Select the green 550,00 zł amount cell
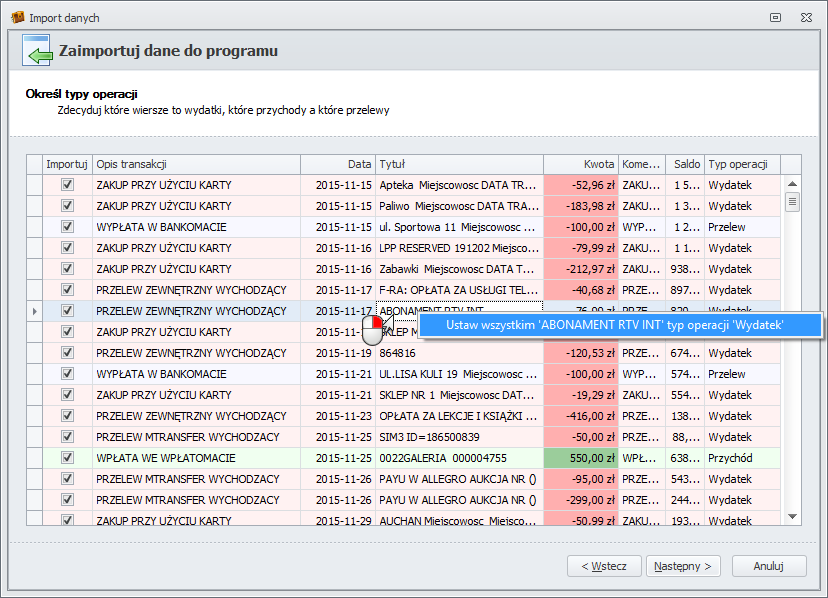 [x=580, y=458]
